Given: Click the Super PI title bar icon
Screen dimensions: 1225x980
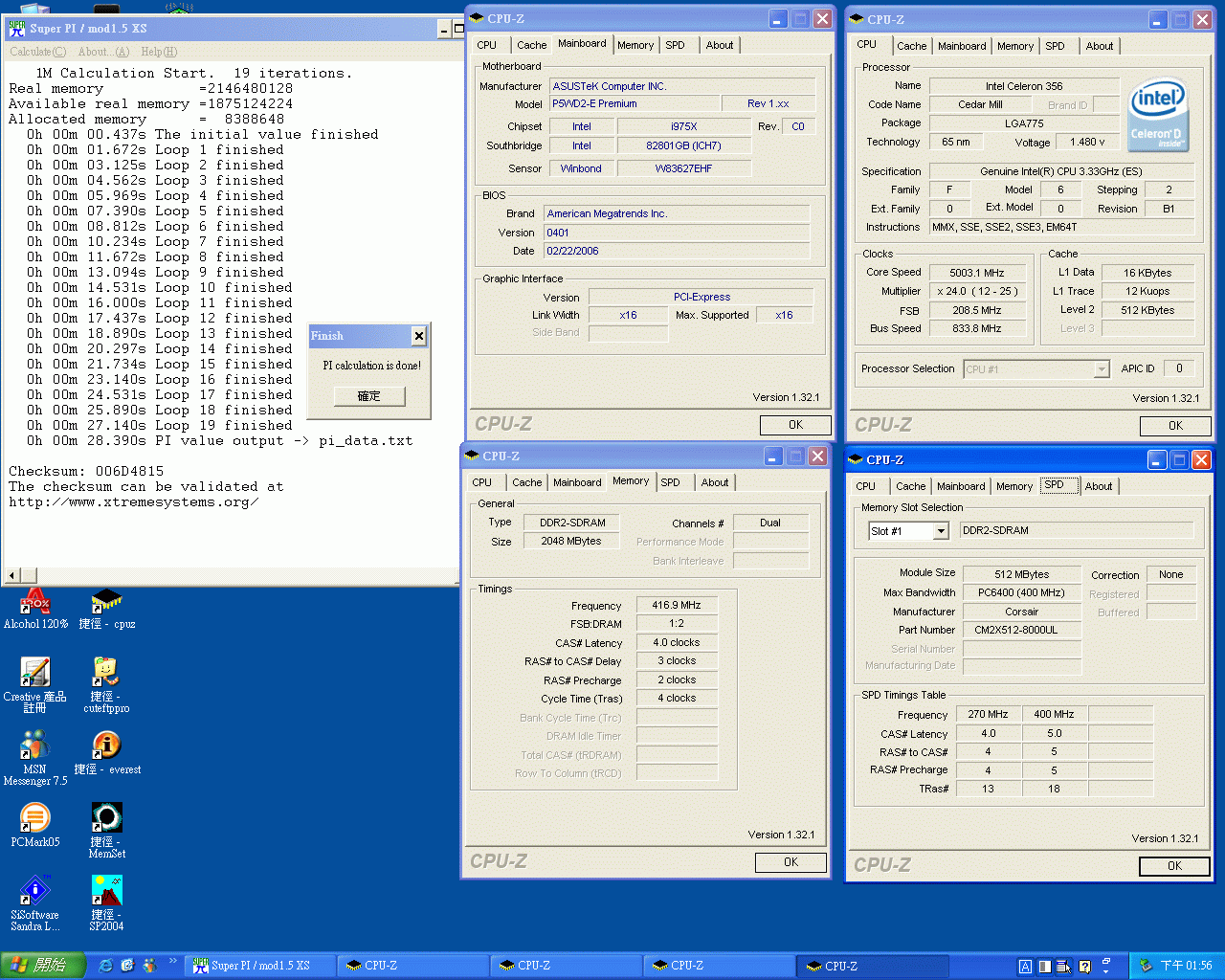Looking at the screenshot, I should (x=16, y=28).
